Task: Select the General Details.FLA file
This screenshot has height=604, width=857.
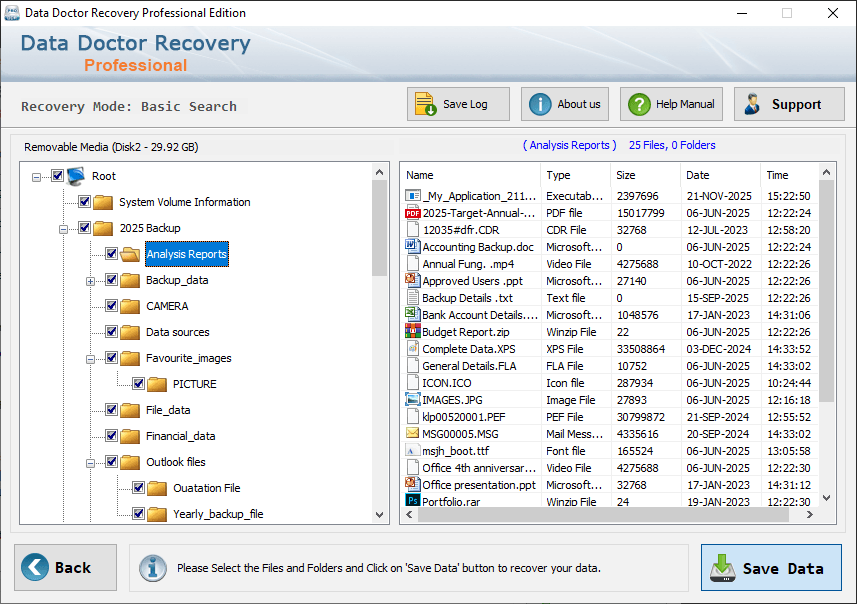Action: (x=469, y=366)
